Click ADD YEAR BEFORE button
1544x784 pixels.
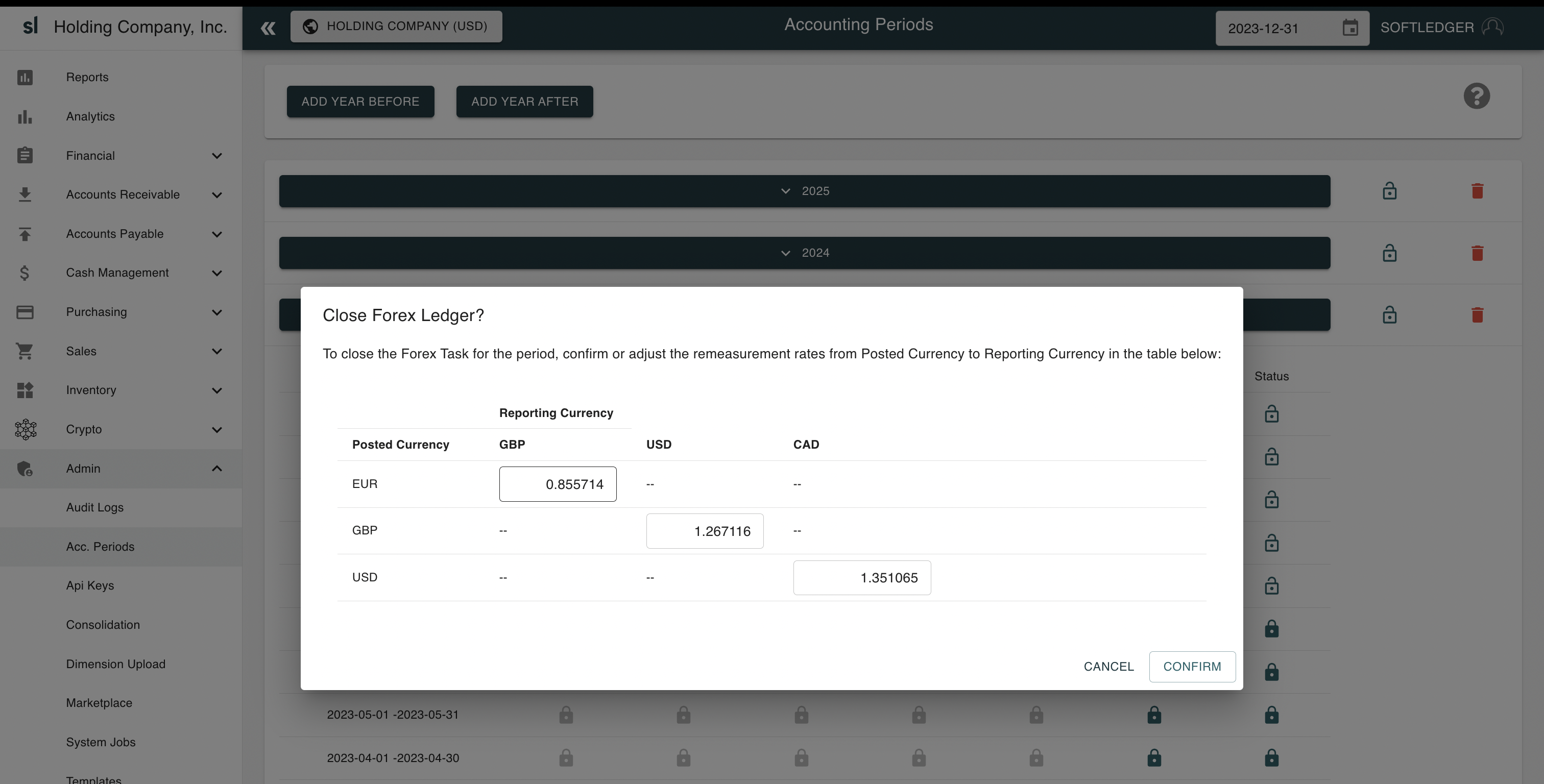pyautogui.click(x=360, y=101)
